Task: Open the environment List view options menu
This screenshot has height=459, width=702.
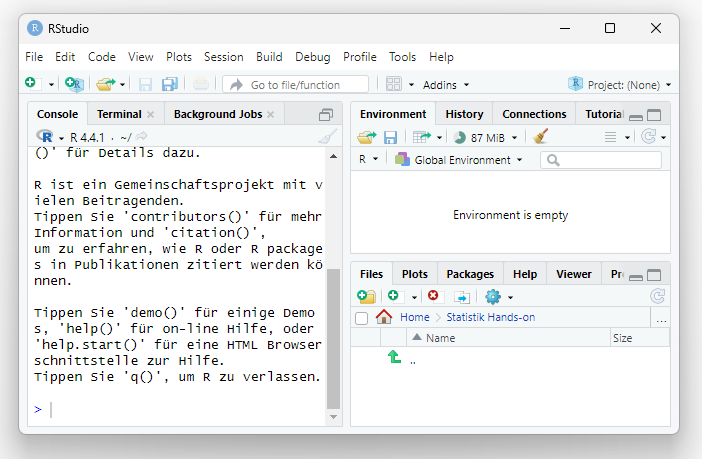Action: click(617, 137)
